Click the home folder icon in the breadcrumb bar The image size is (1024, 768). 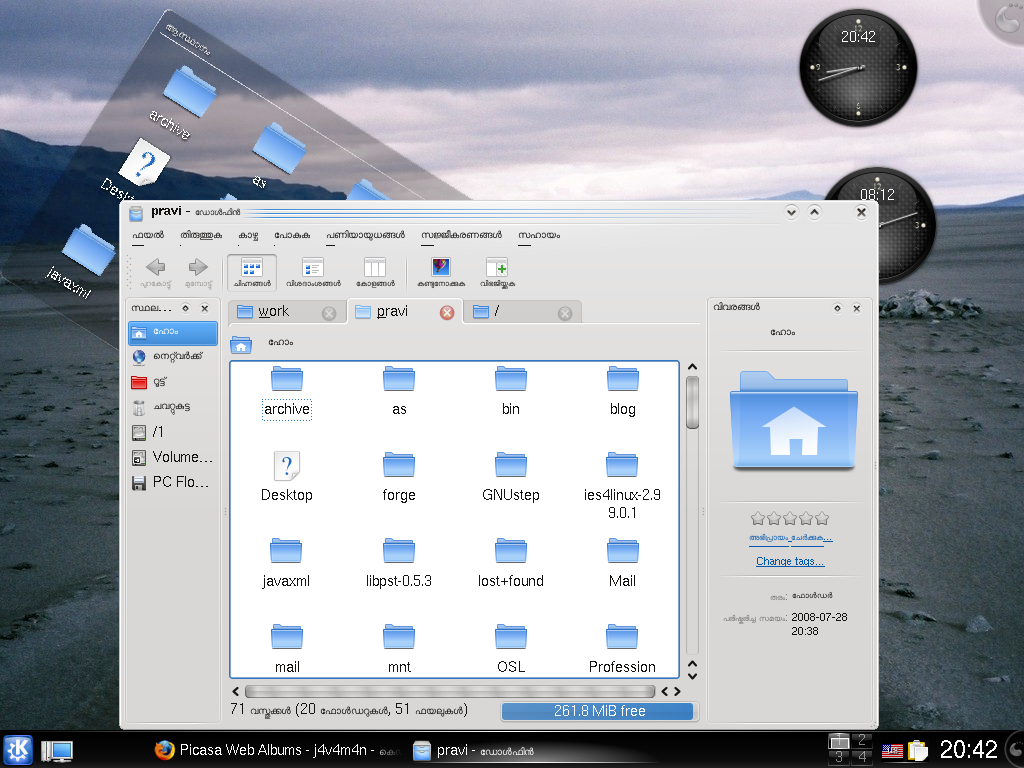click(240, 343)
